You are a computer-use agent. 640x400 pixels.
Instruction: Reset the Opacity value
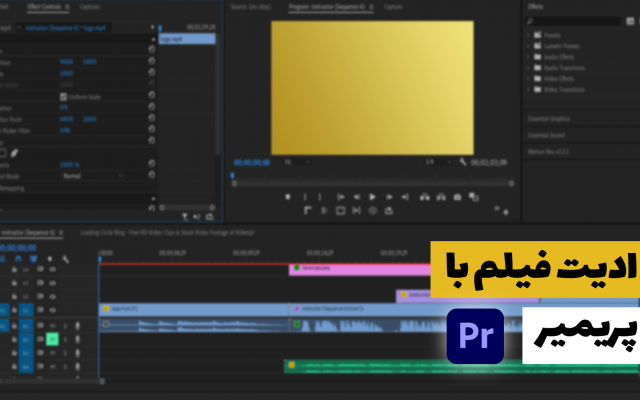[152, 163]
